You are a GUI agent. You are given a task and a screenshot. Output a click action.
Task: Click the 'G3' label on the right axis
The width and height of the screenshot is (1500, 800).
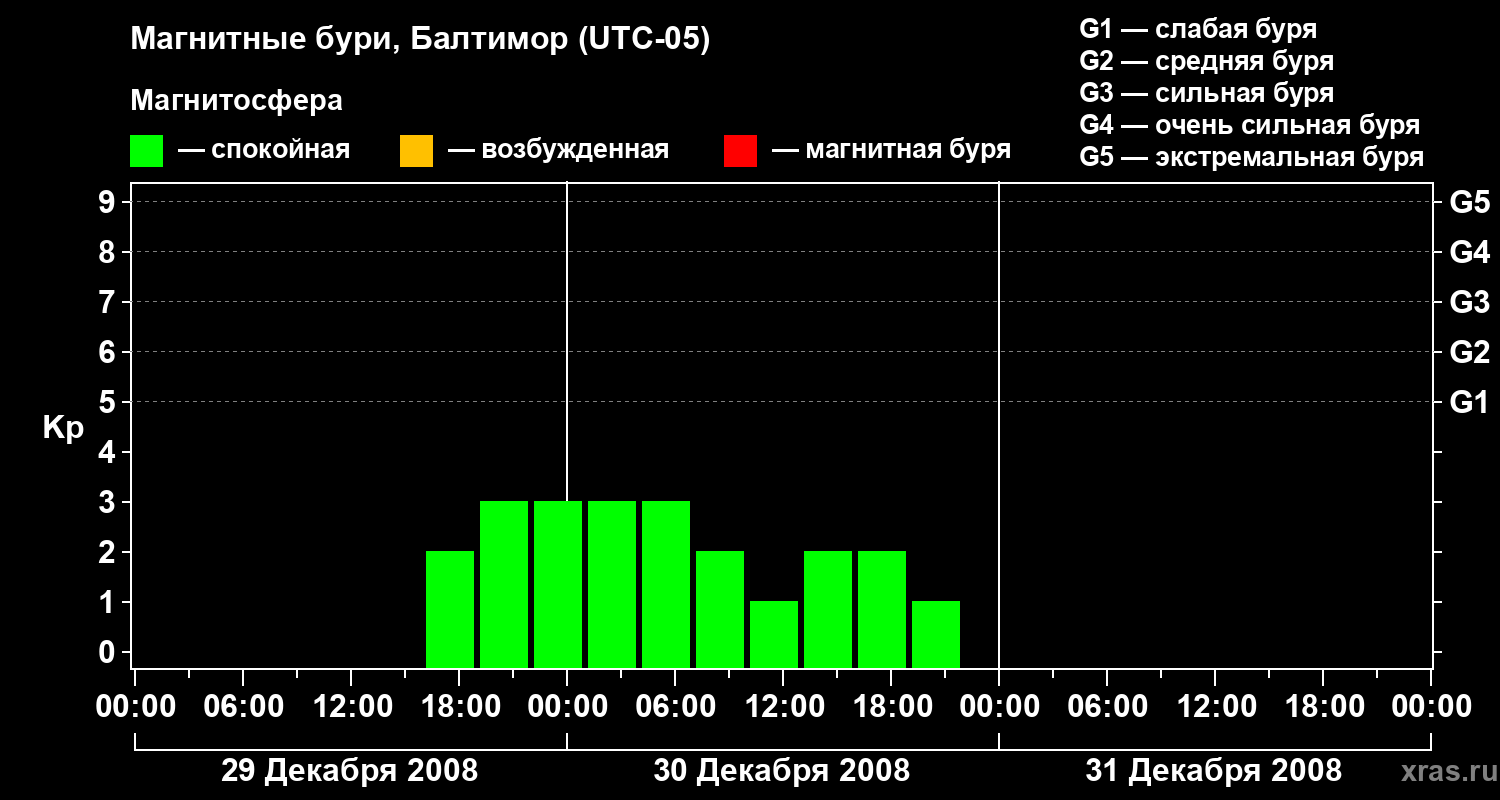coord(1470,302)
